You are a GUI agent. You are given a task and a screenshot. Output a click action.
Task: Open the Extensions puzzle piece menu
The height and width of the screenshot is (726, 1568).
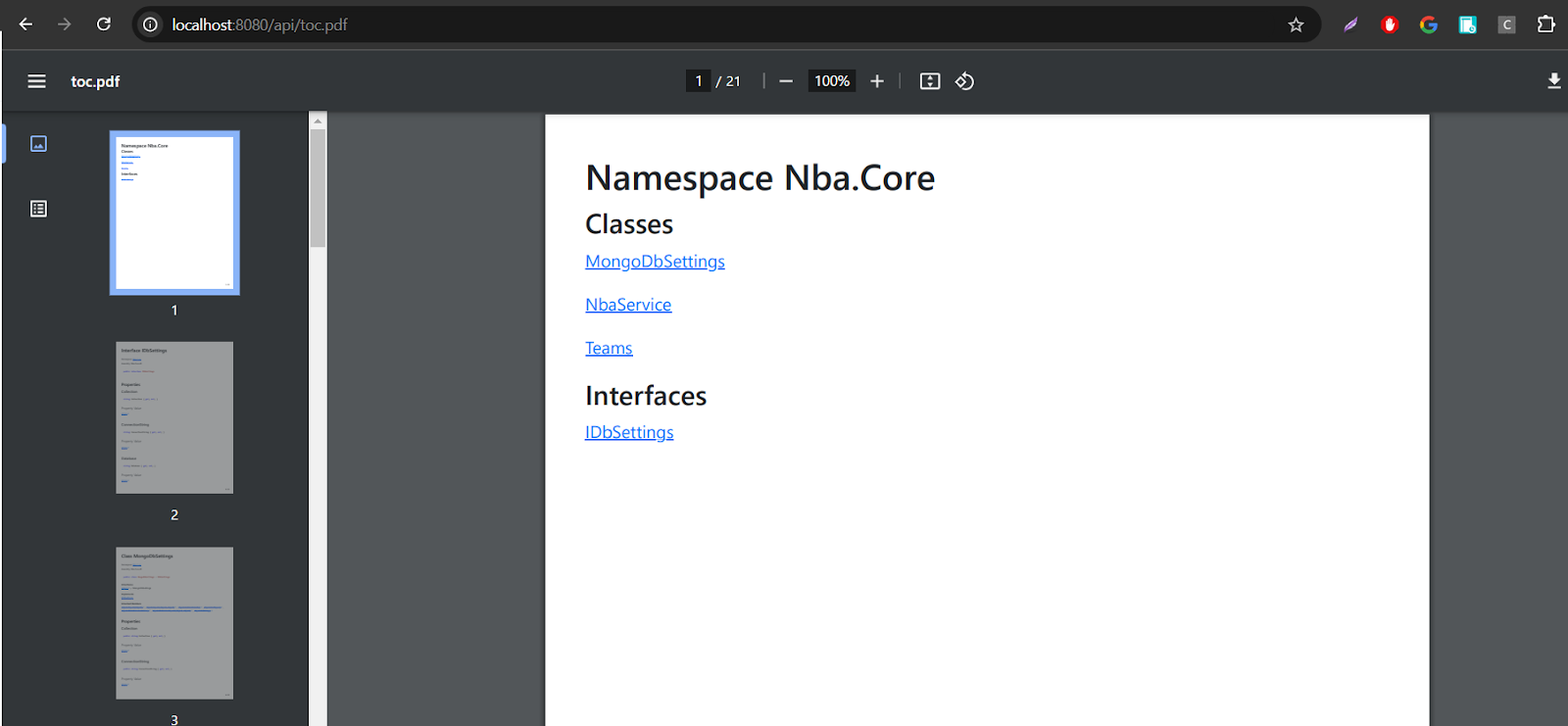pos(1545,24)
